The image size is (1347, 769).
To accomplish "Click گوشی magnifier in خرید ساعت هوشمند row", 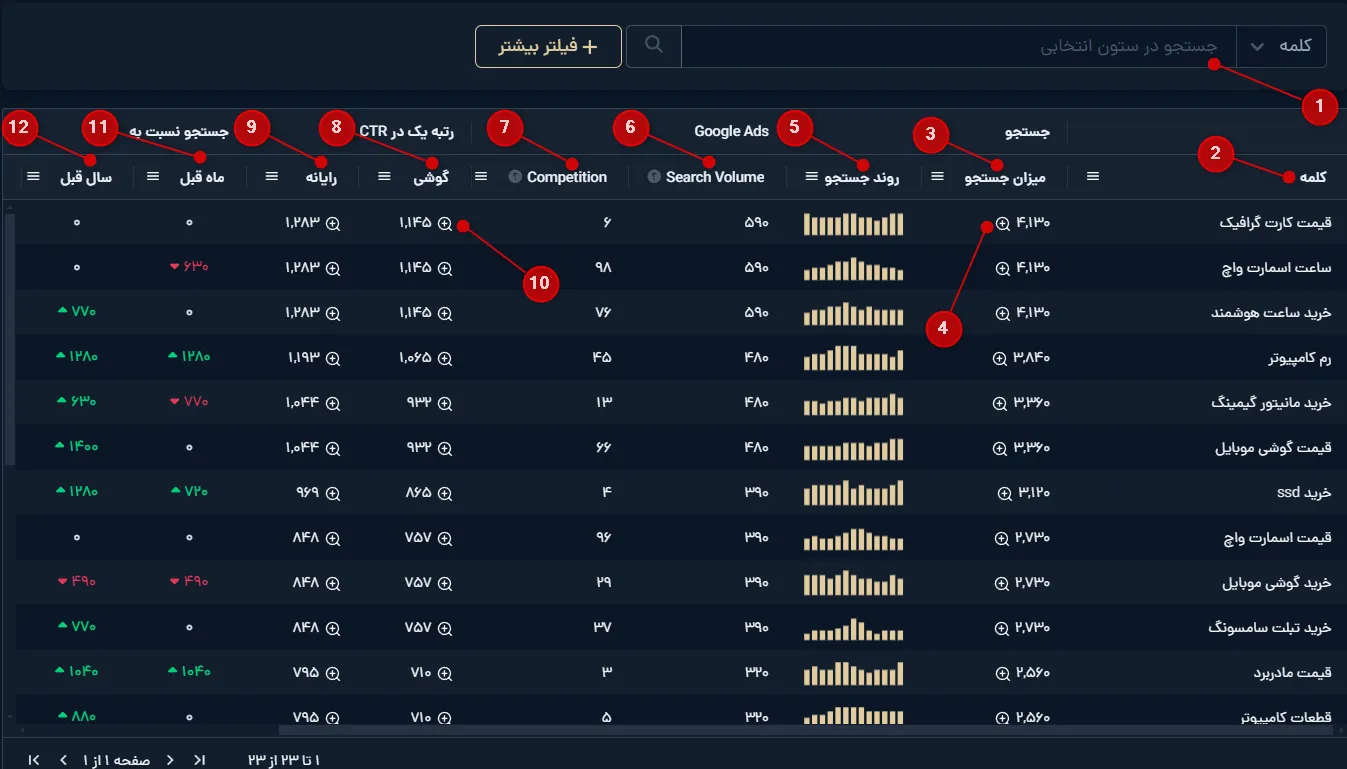I will (445, 313).
